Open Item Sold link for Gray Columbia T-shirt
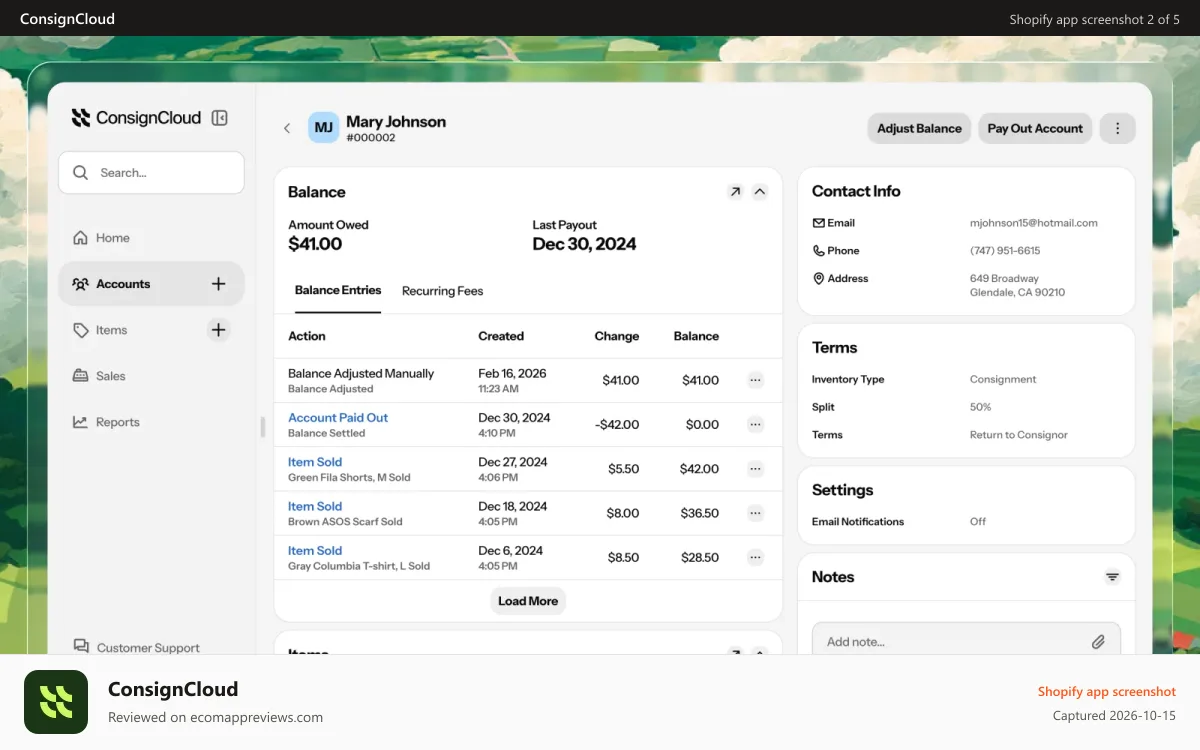The image size is (1200, 750). point(315,550)
